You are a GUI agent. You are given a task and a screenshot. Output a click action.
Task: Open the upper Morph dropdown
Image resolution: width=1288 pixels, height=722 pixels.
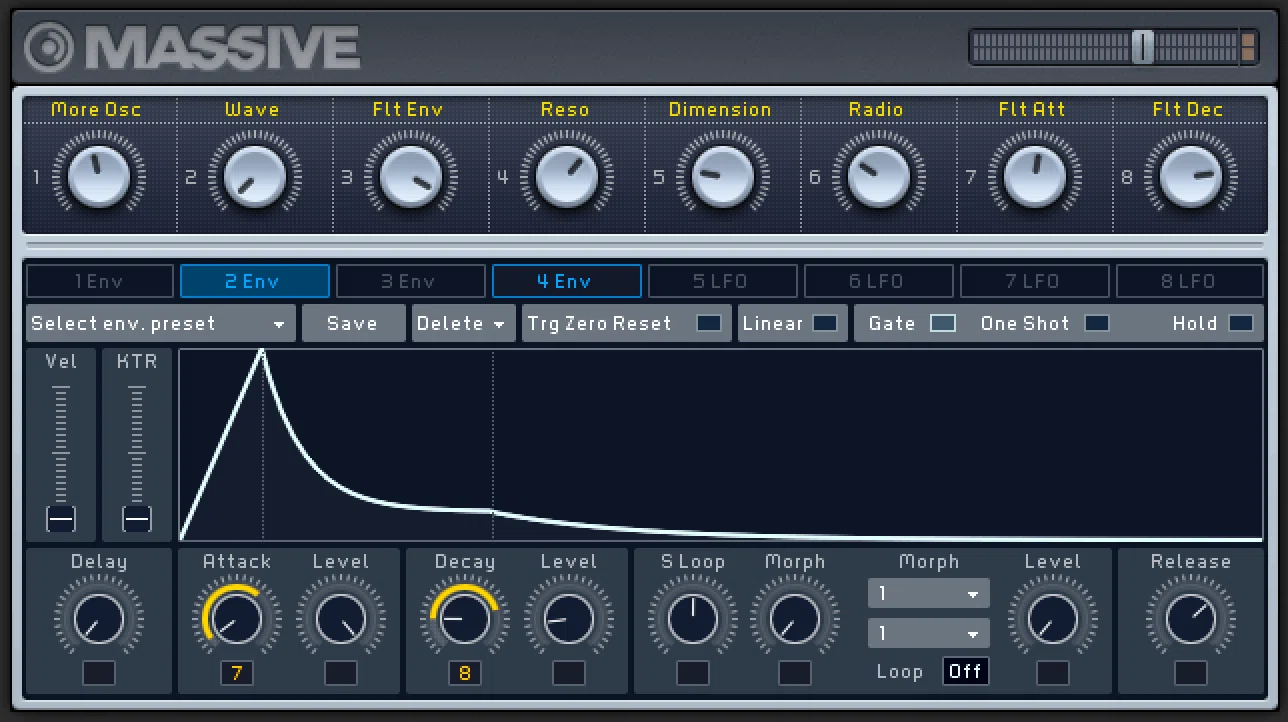click(x=929, y=593)
